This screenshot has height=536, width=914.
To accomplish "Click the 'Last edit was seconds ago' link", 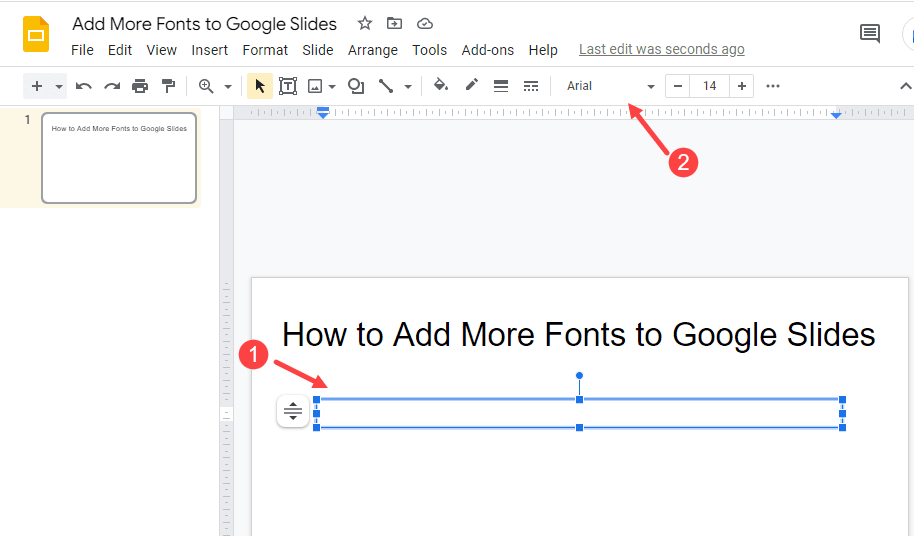I will click(x=662, y=50).
